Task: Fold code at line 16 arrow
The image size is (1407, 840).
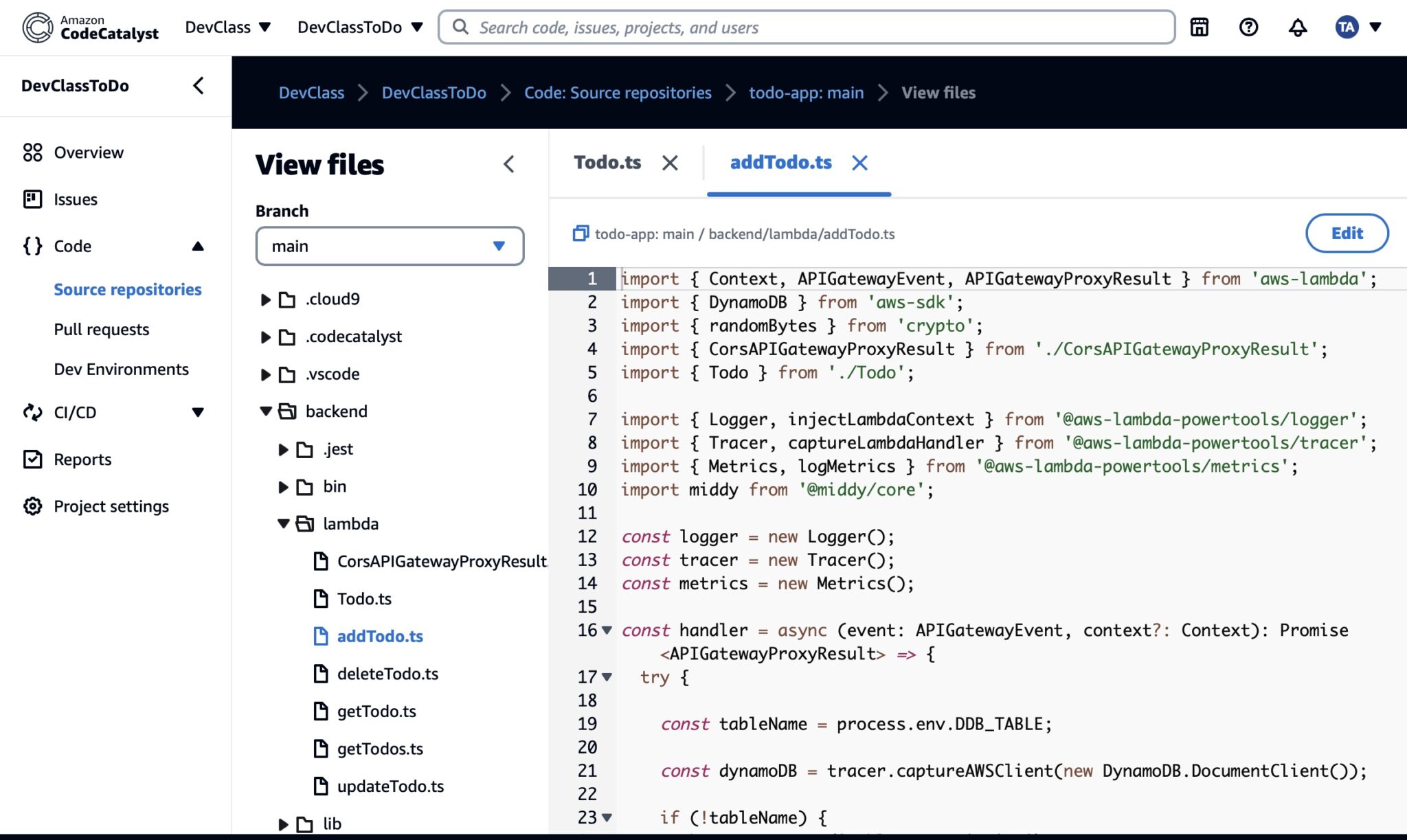Action: click(607, 630)
